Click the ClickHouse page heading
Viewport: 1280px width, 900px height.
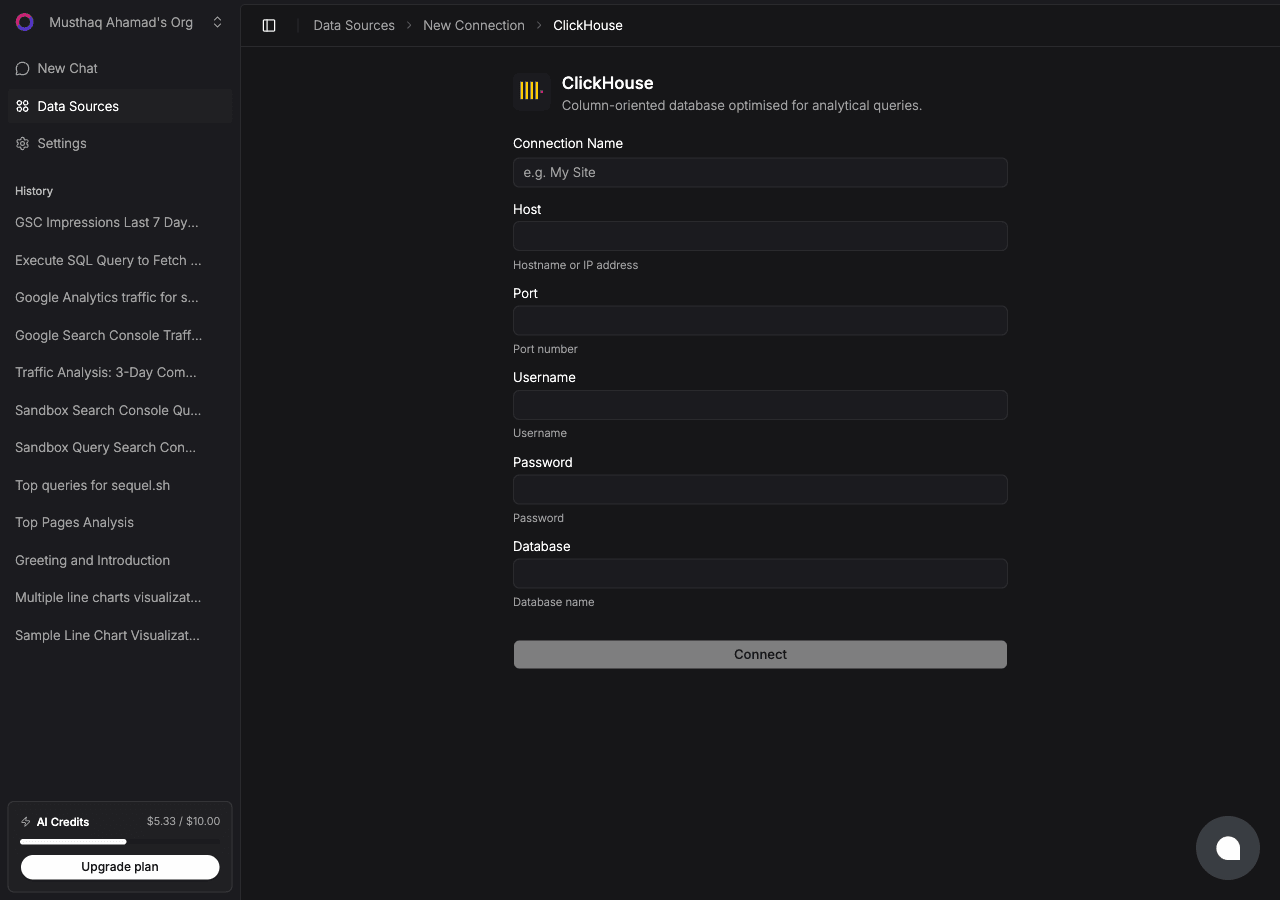point(607,83)
